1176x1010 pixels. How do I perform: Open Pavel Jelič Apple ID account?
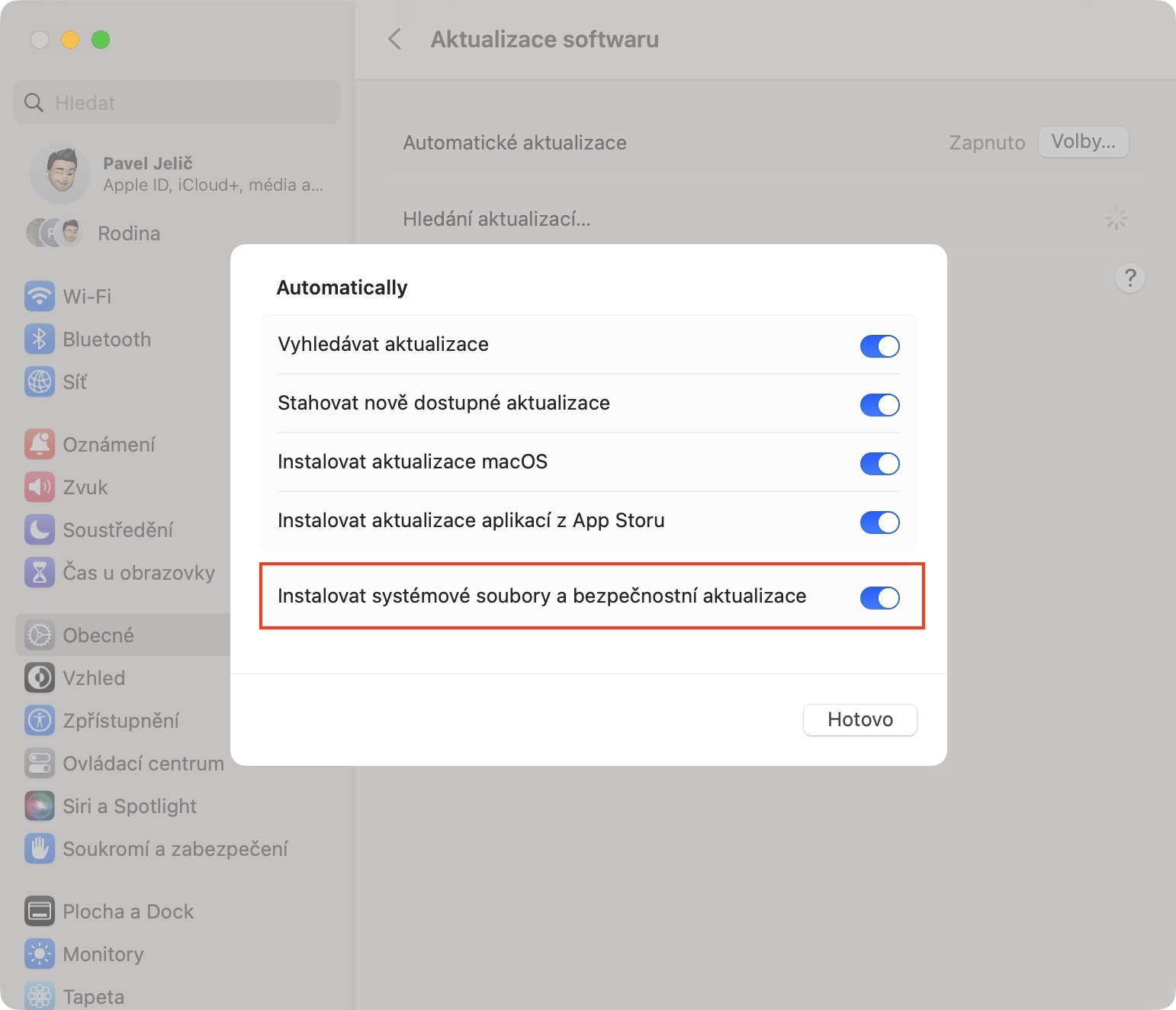click(x=175, y=174)
